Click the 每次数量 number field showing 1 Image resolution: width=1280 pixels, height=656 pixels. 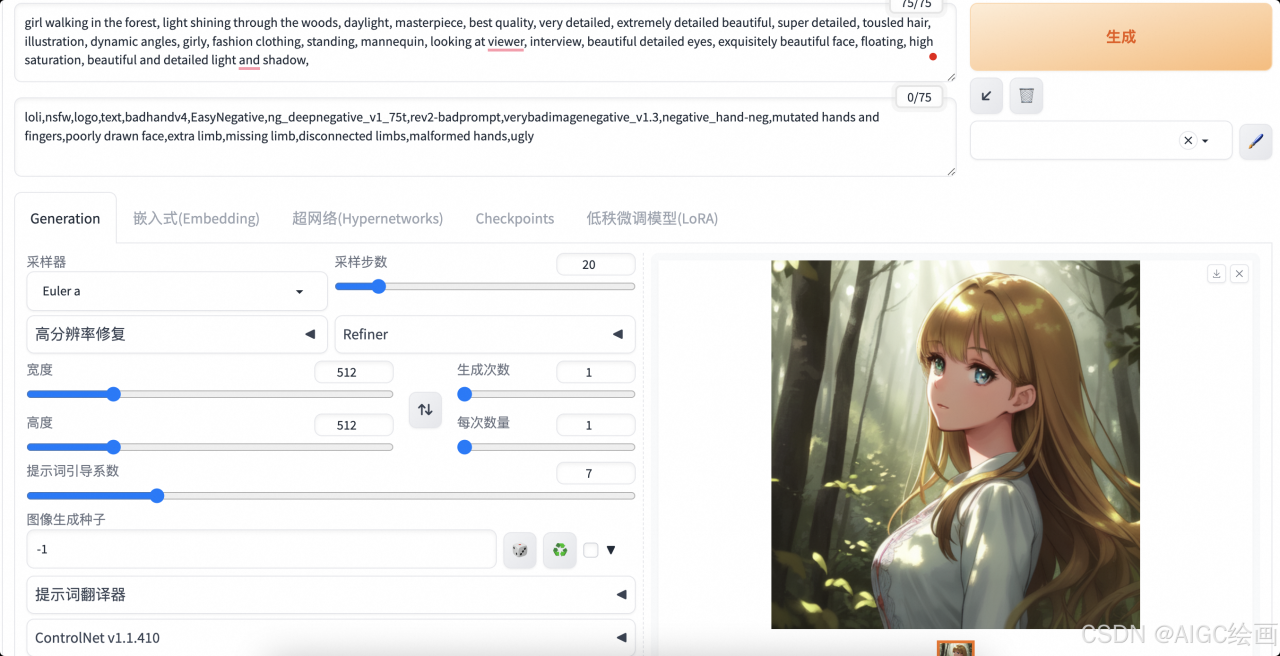point(595,425)
